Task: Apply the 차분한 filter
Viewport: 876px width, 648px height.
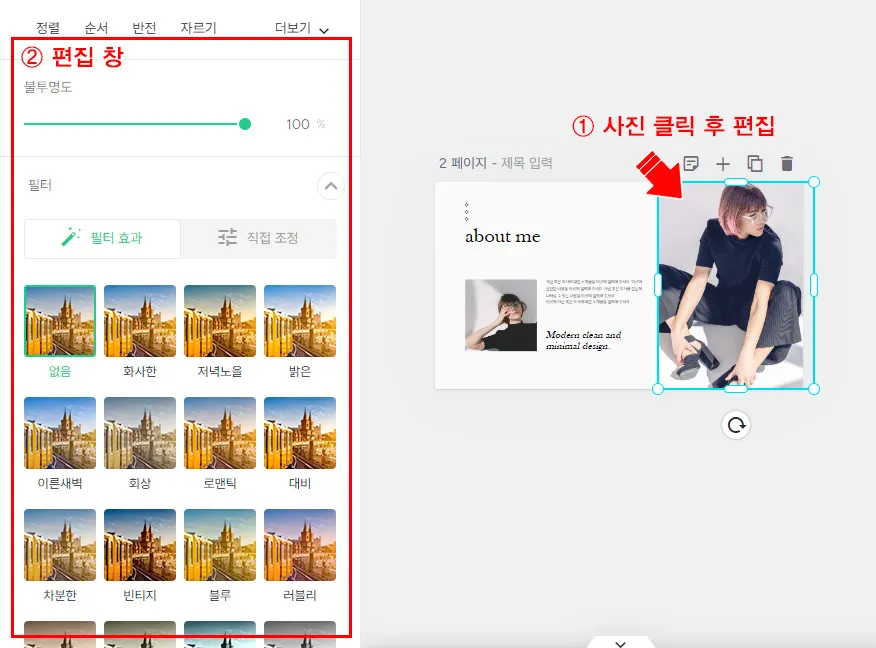Action: click(x=60, y=545)
